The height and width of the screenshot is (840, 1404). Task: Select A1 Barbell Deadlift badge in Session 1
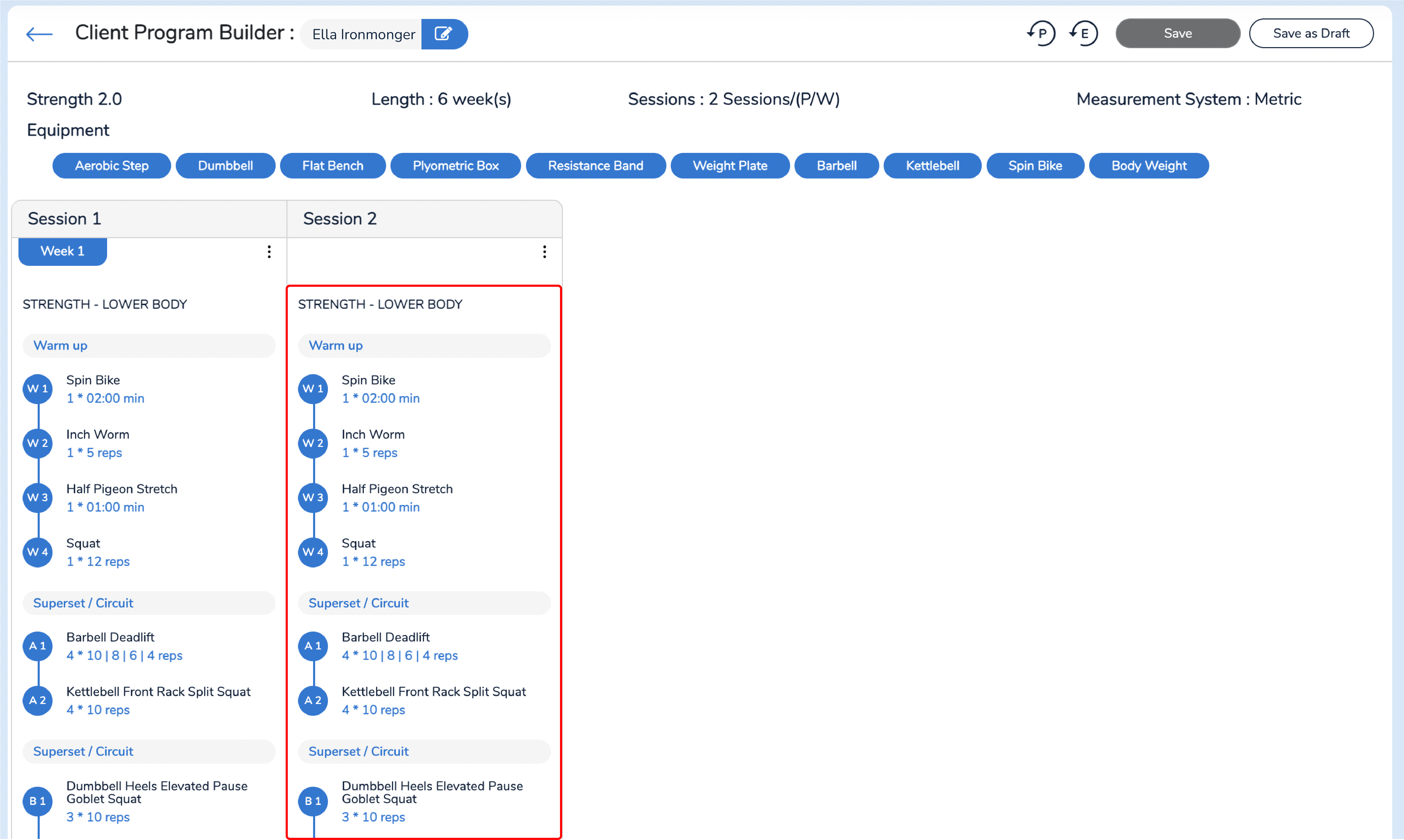pyautogui.click(x=38, y=646)
